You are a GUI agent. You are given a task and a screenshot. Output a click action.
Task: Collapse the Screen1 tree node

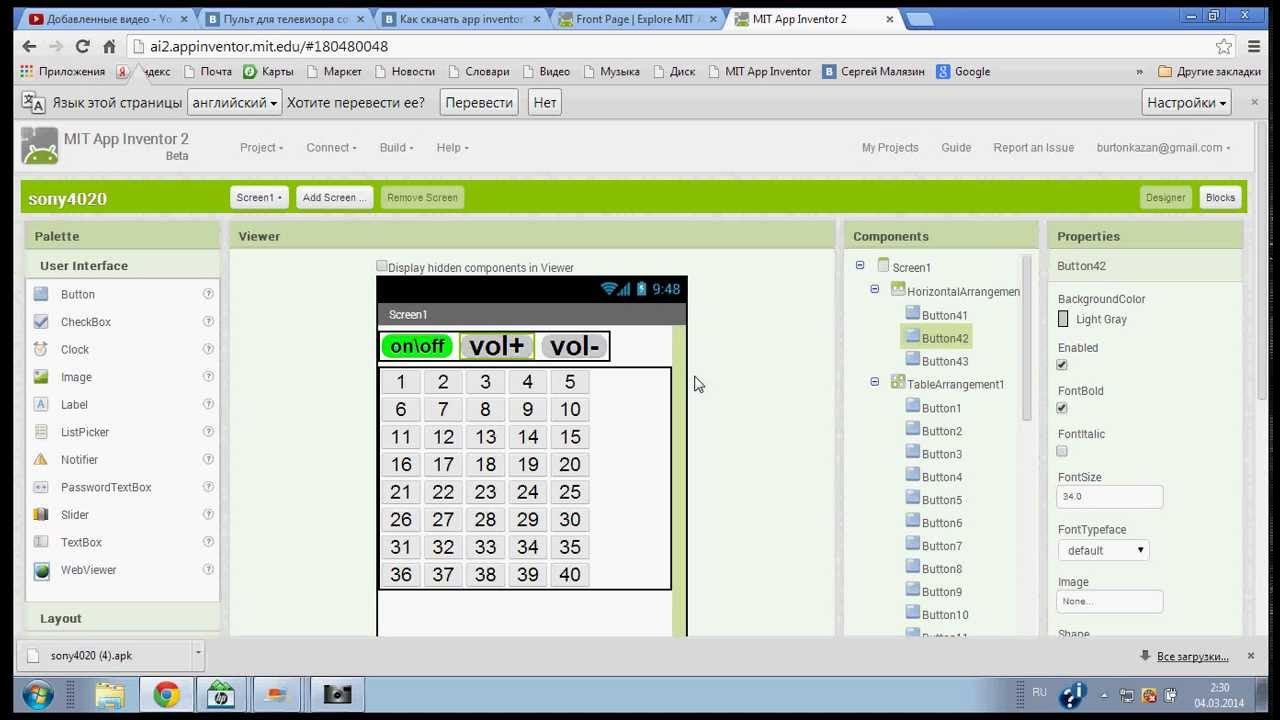point(860,266)
